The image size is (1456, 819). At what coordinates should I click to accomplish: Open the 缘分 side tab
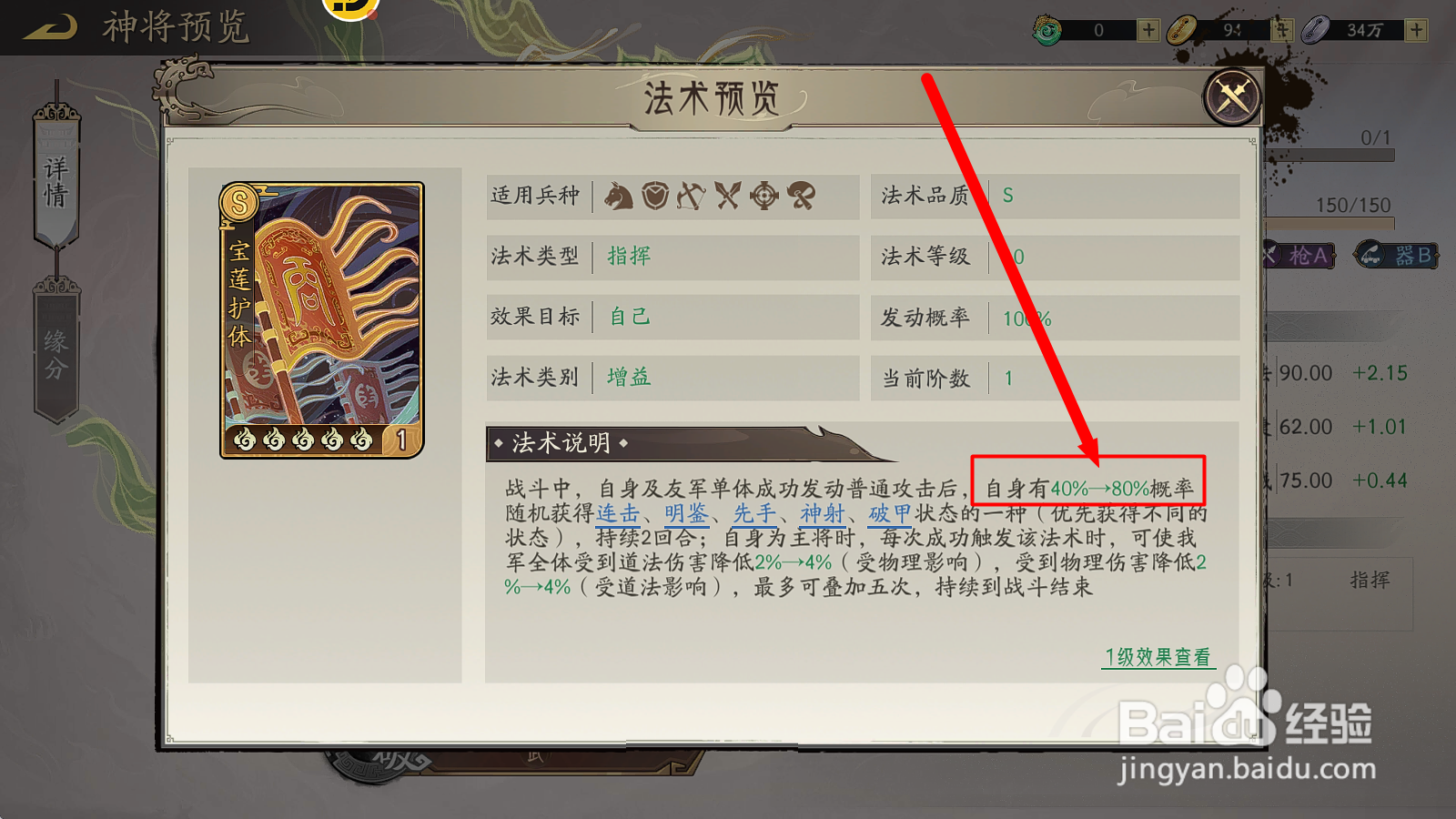(56, 353)
